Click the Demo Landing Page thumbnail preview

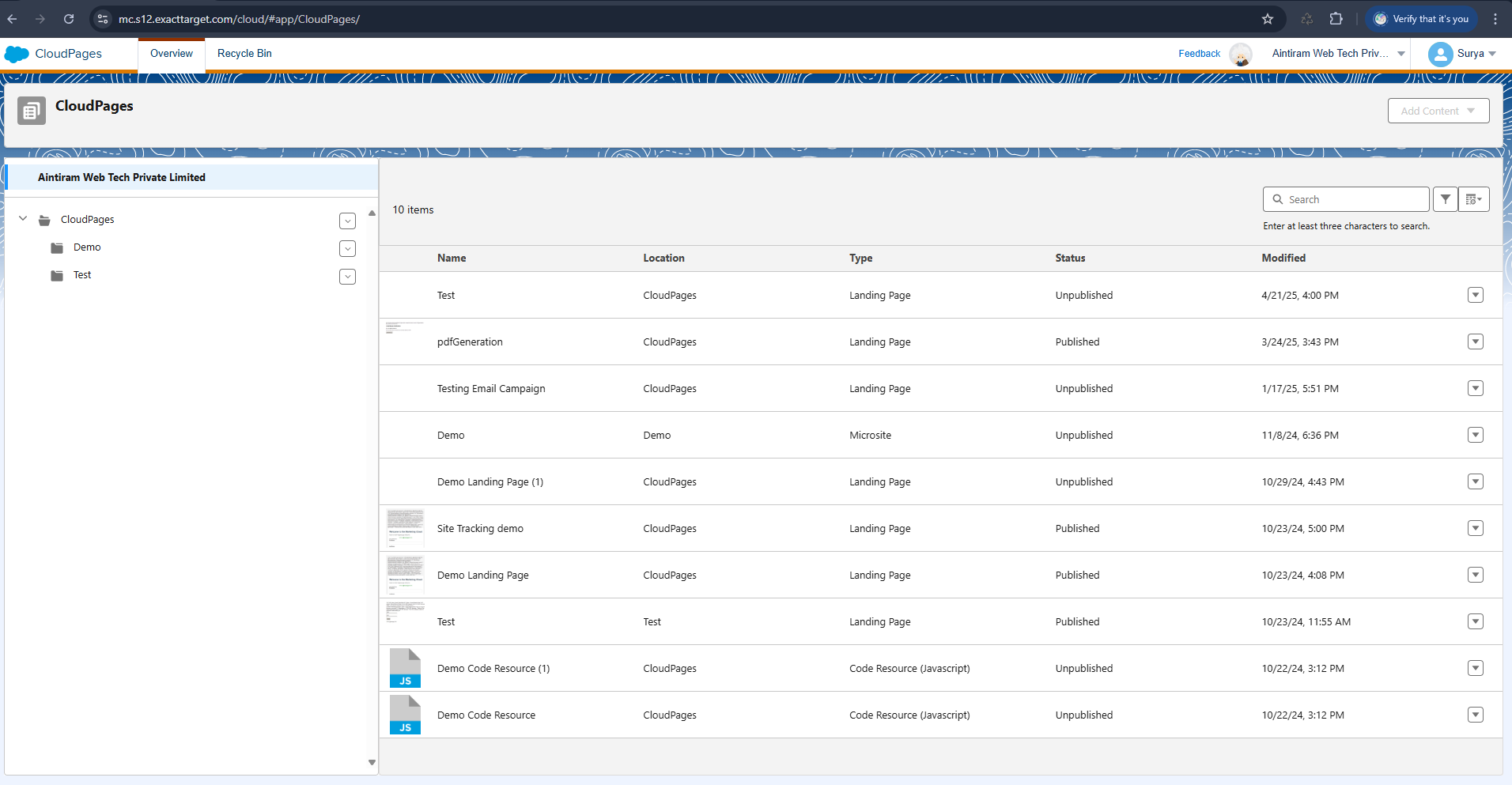pyautogui.click(x=405, y=575)
